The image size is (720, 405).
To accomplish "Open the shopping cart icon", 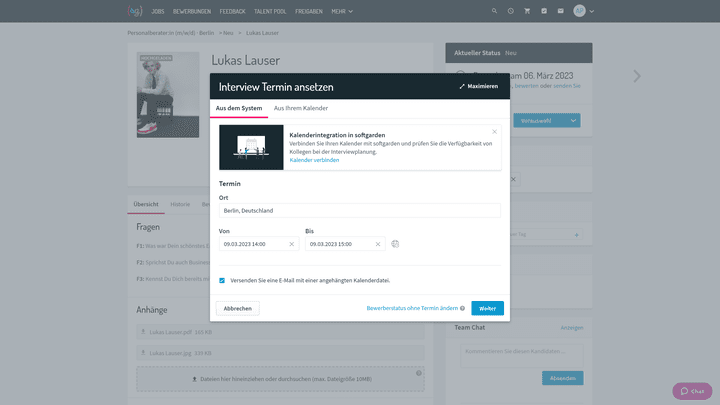I will point(527,10).
